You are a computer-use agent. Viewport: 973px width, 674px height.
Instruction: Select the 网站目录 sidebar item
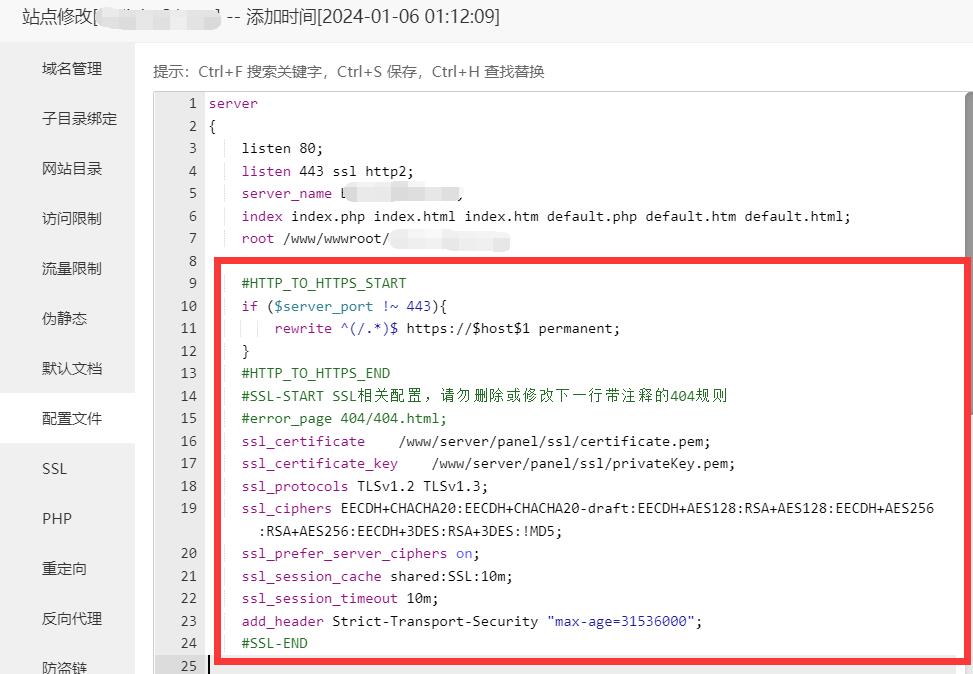coord(72,169)
